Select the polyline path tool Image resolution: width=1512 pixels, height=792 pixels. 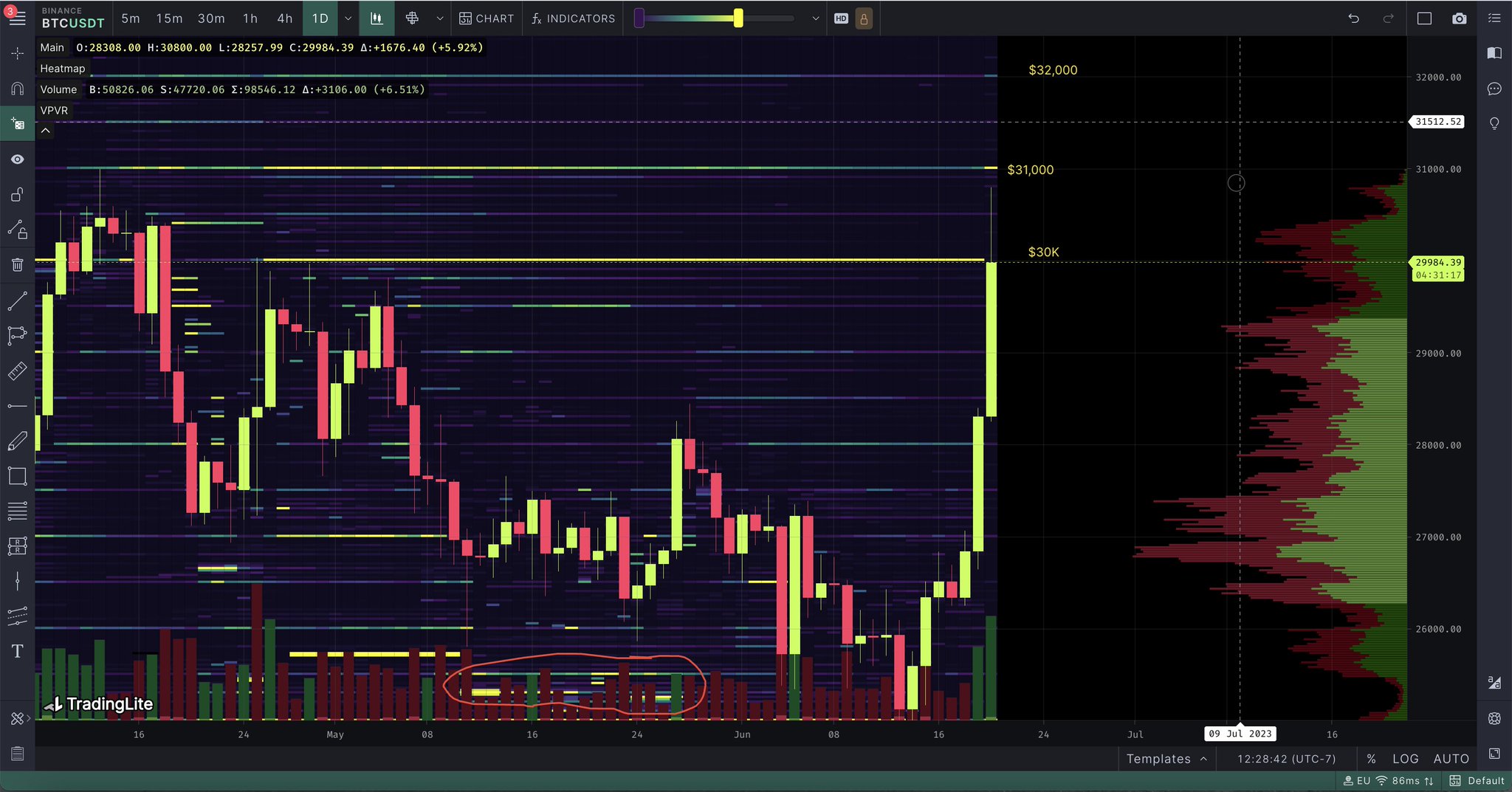point(17,336)
